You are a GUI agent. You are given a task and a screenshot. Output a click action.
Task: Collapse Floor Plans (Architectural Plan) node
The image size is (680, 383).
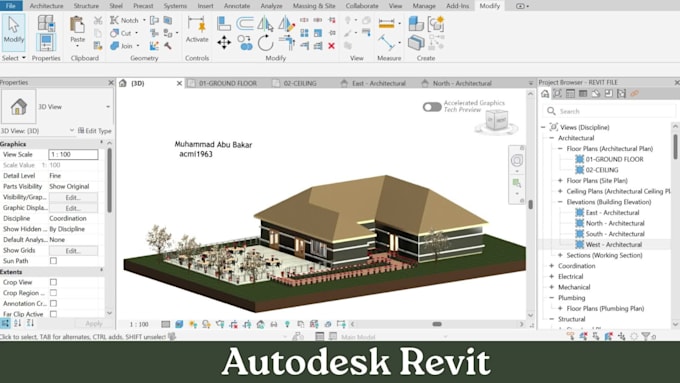click(560, 148)
